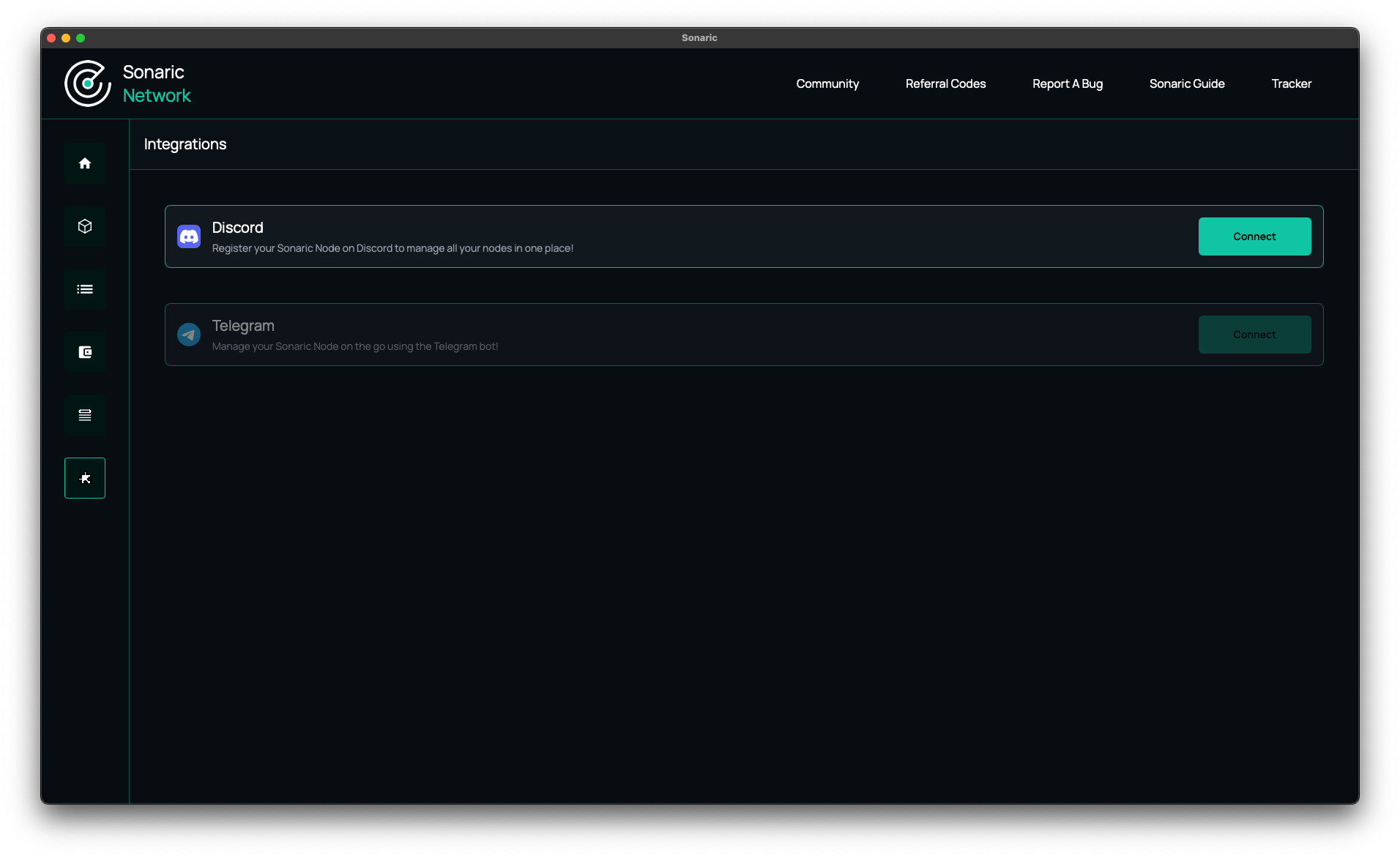
Task: Open the Home sidebar icon
Action: (x=85, y=163)
